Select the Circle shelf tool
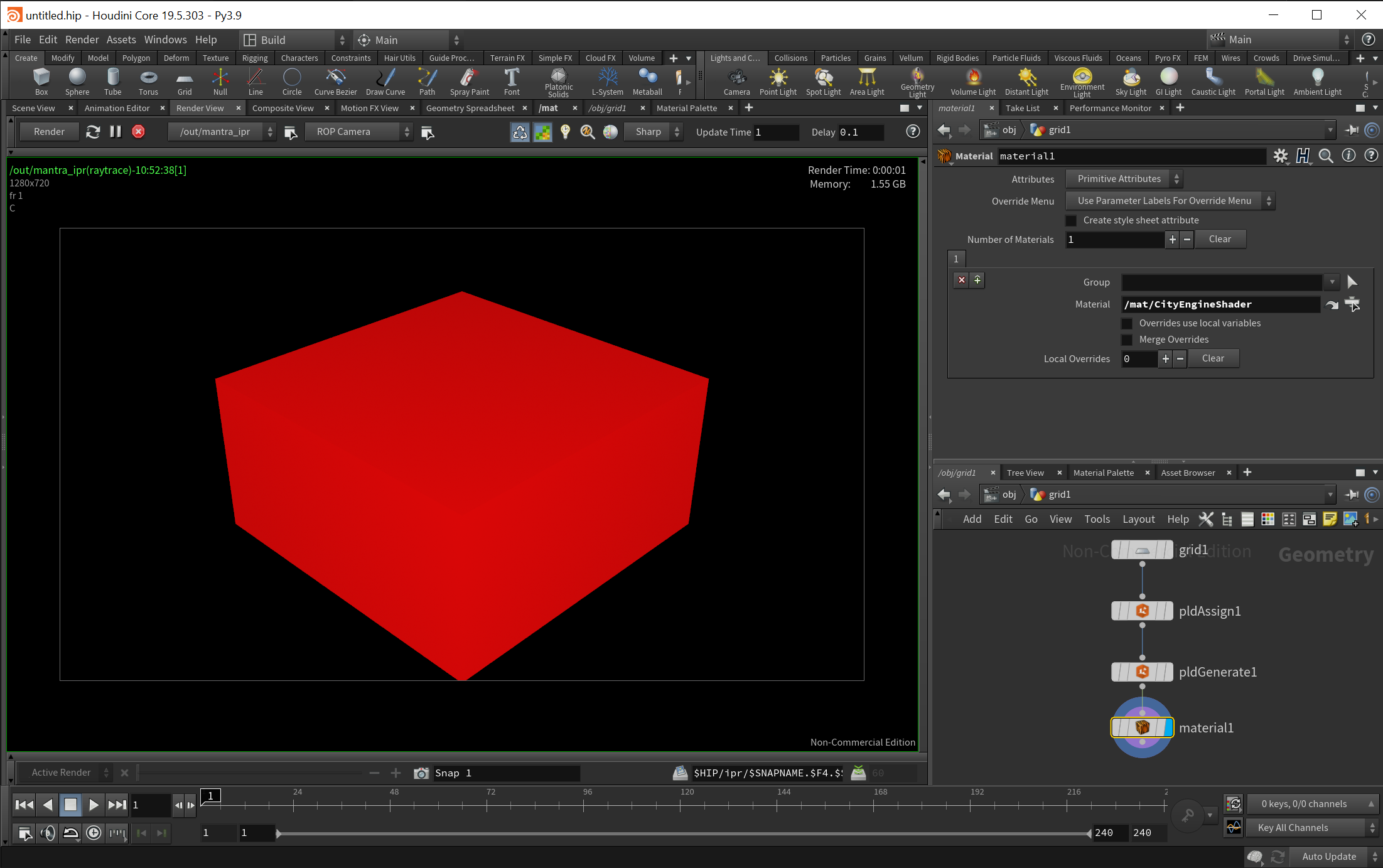 [x=292, y=82]
